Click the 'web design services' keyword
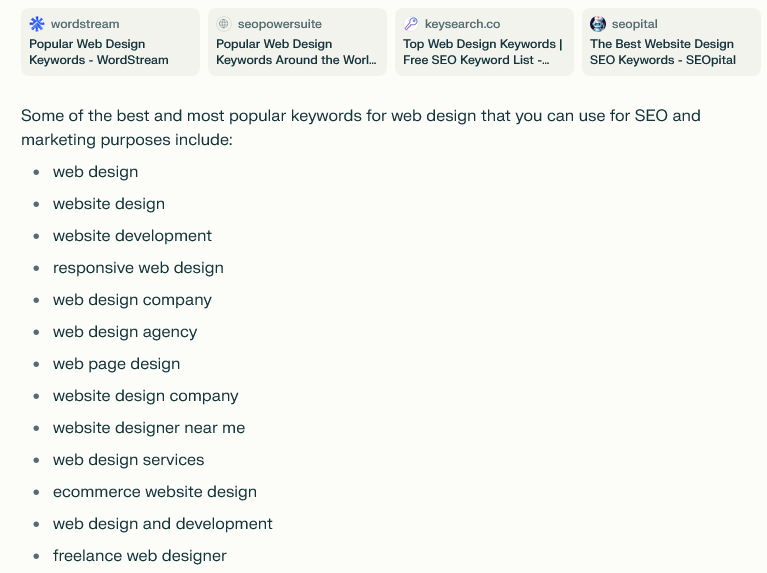 coord(129,460)
